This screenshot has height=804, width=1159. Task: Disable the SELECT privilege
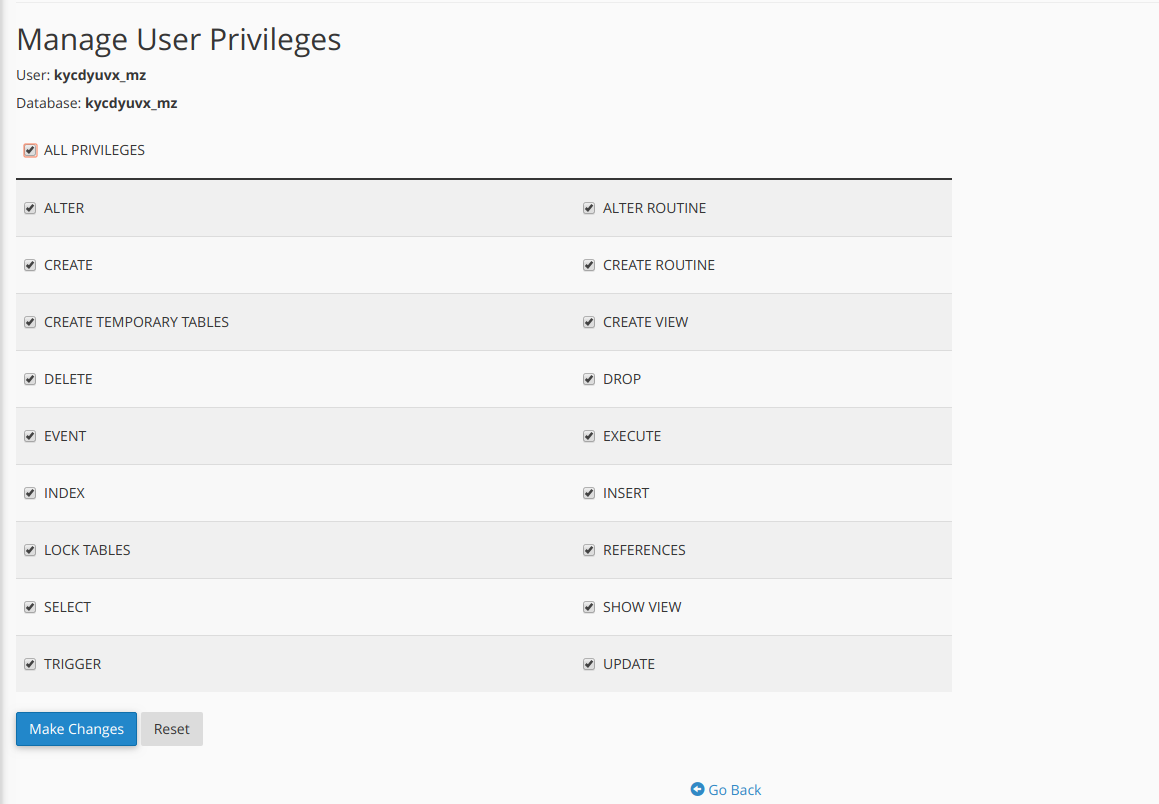(30, 607)
